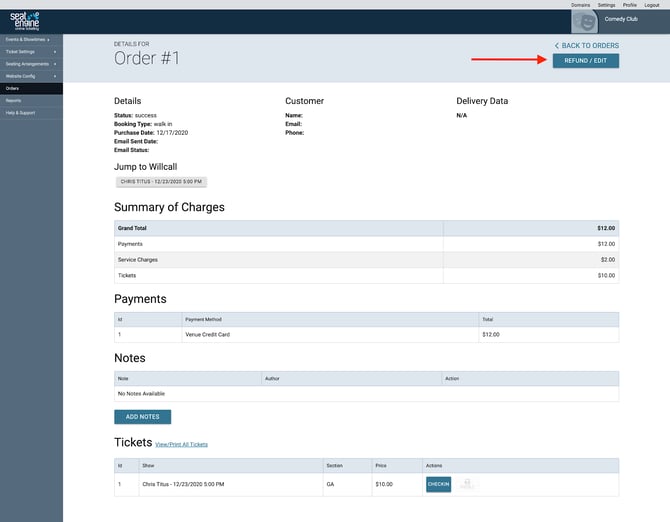Viewport: 670px width, 522px height.
Task: Click the Seat Engine logo
Action: coord(25,22)
